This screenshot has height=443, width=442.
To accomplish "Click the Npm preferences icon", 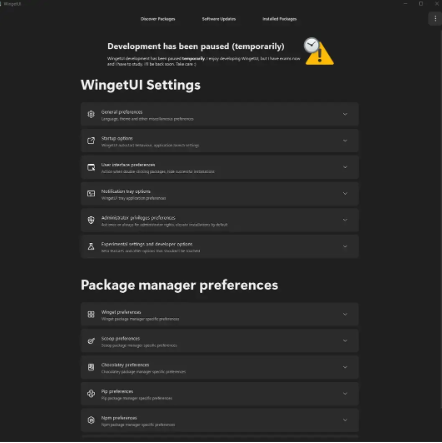I will tap(91, 420).
